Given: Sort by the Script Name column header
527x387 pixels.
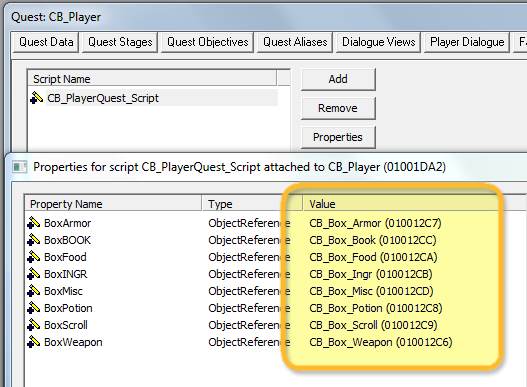Looking at the screenshot, I should click(x=152, y=79).
